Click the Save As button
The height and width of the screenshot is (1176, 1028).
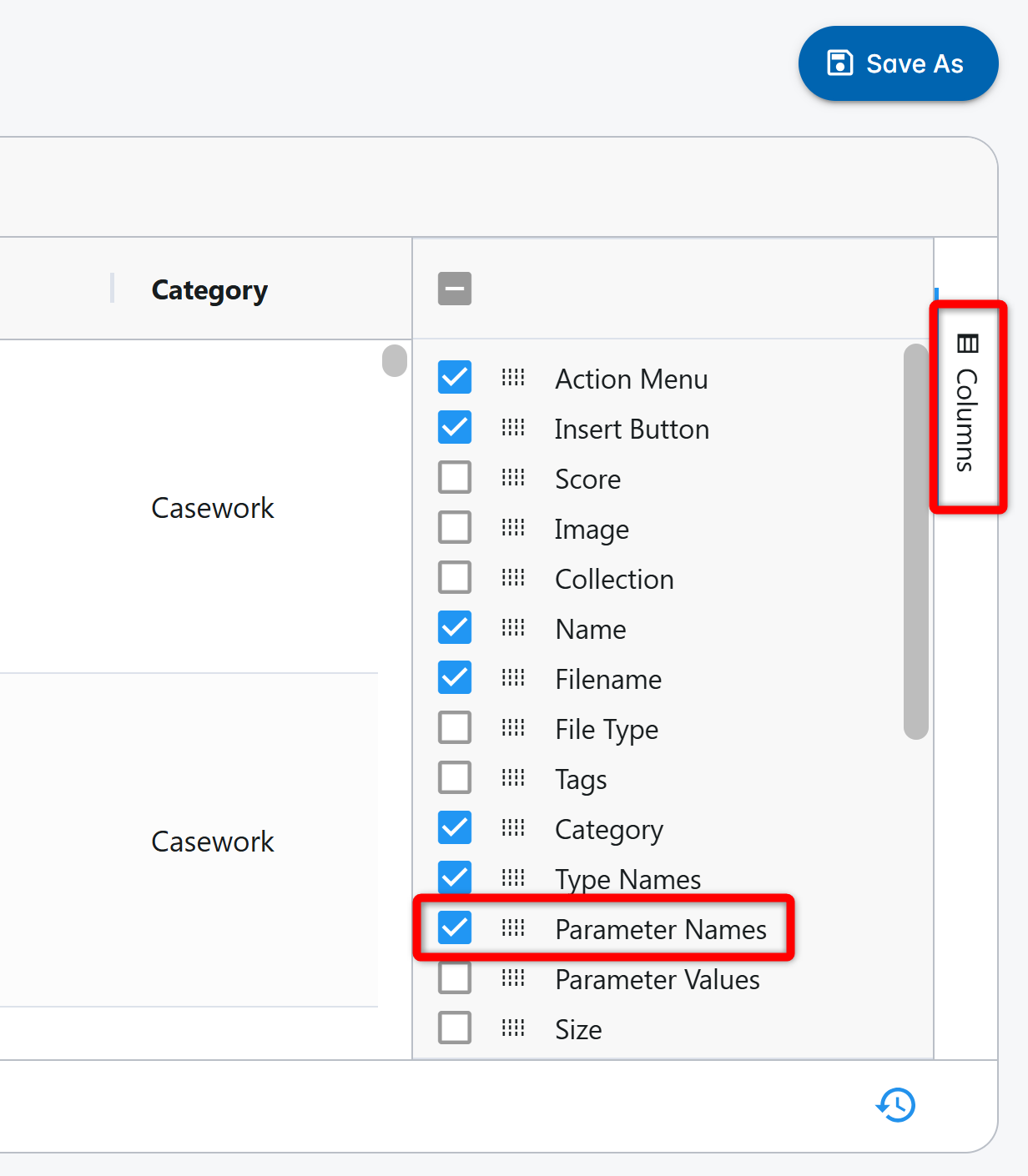click(x=898, y=63)
